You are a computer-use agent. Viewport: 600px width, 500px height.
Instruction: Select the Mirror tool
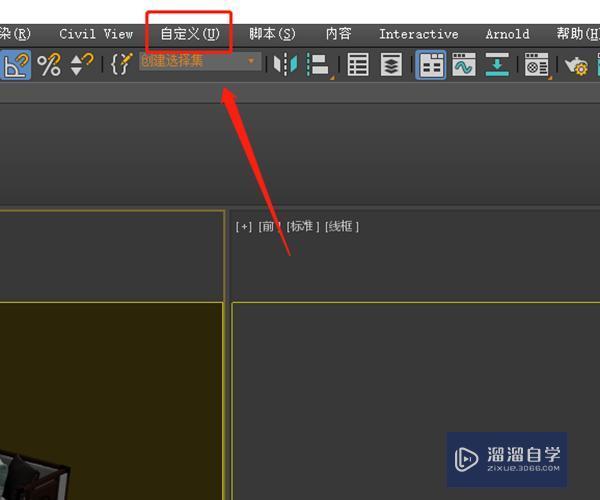point(285,65)
